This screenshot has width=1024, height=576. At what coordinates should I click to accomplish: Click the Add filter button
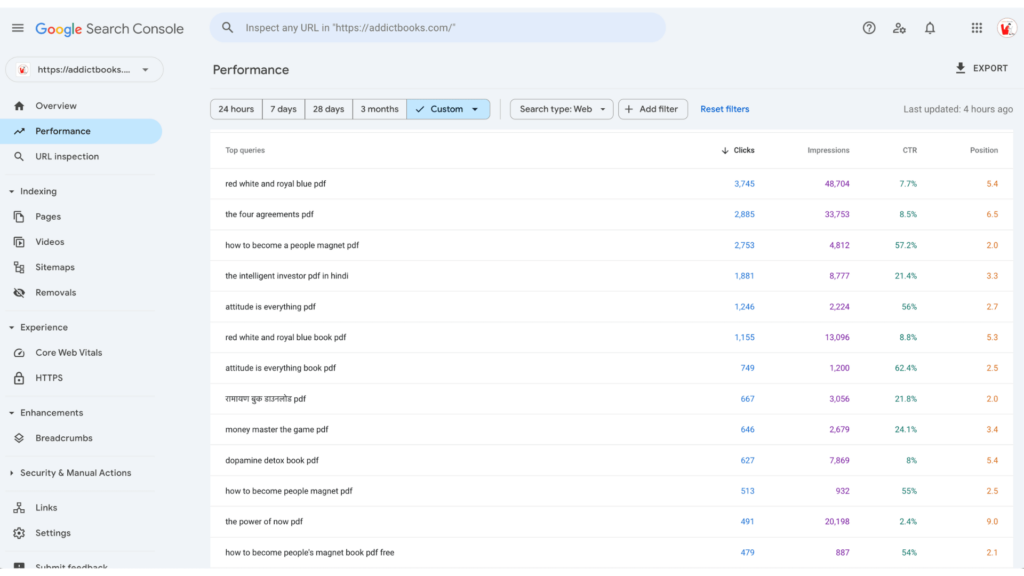[653, 109]
